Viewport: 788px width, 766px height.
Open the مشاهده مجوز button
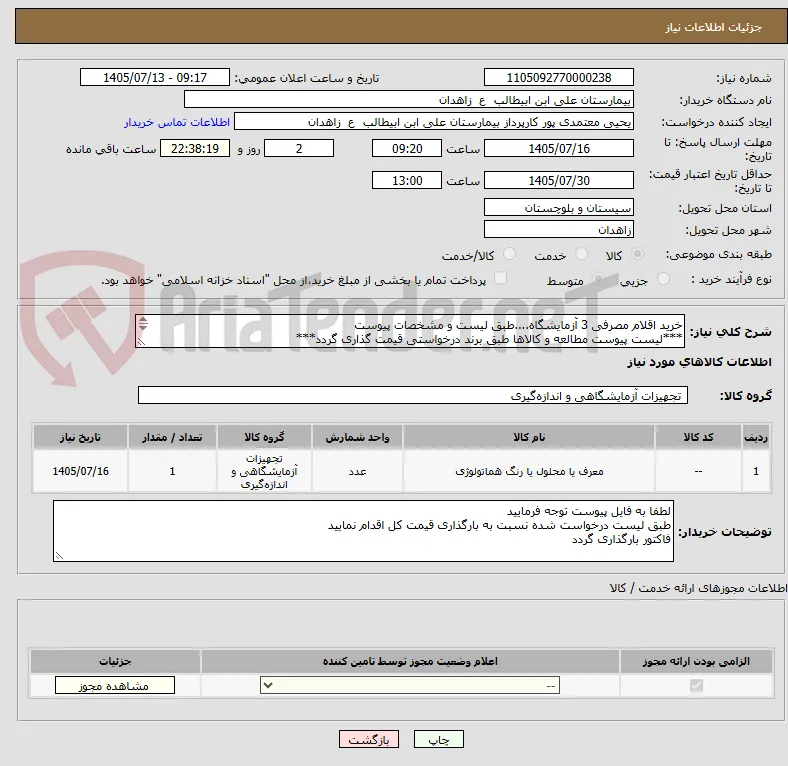(115, 686)
